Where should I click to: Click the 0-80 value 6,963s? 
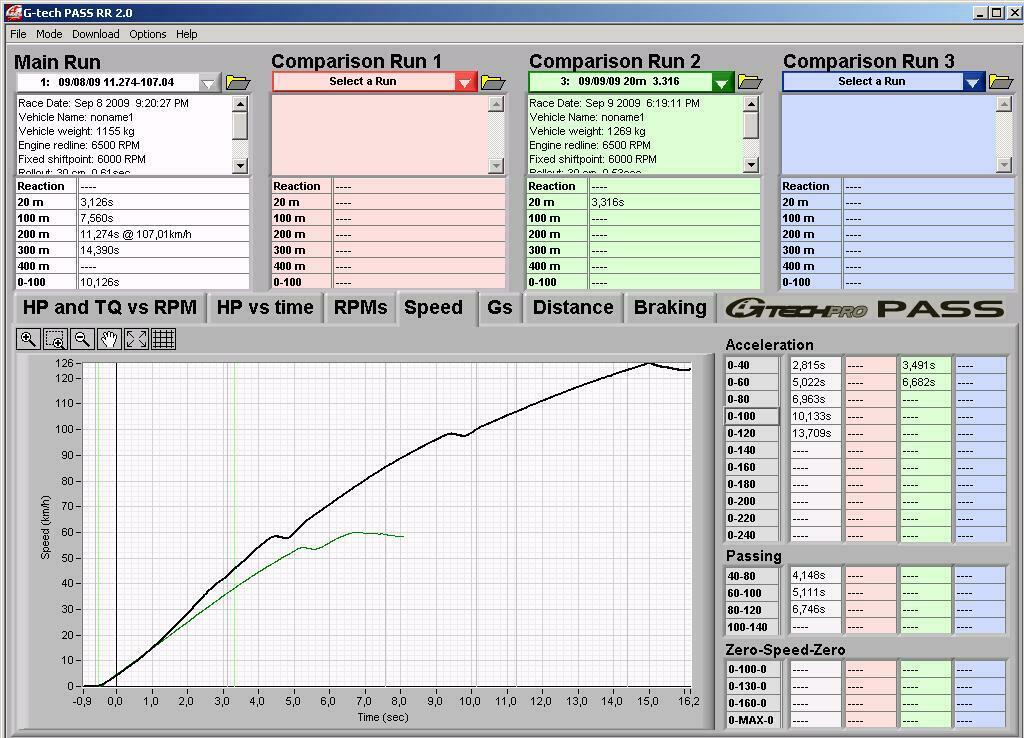tap(816, 400)
